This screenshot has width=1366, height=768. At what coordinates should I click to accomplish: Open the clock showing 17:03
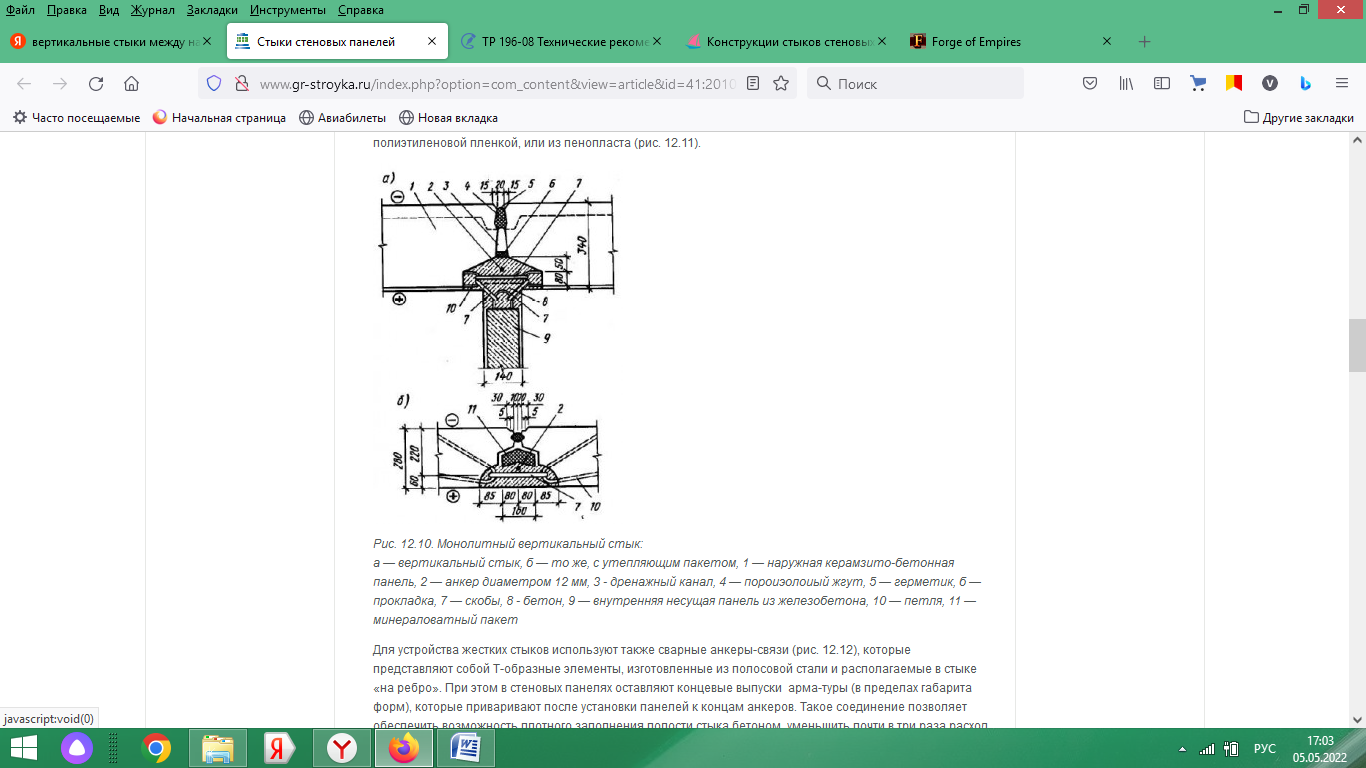[x=1321, y=748]
